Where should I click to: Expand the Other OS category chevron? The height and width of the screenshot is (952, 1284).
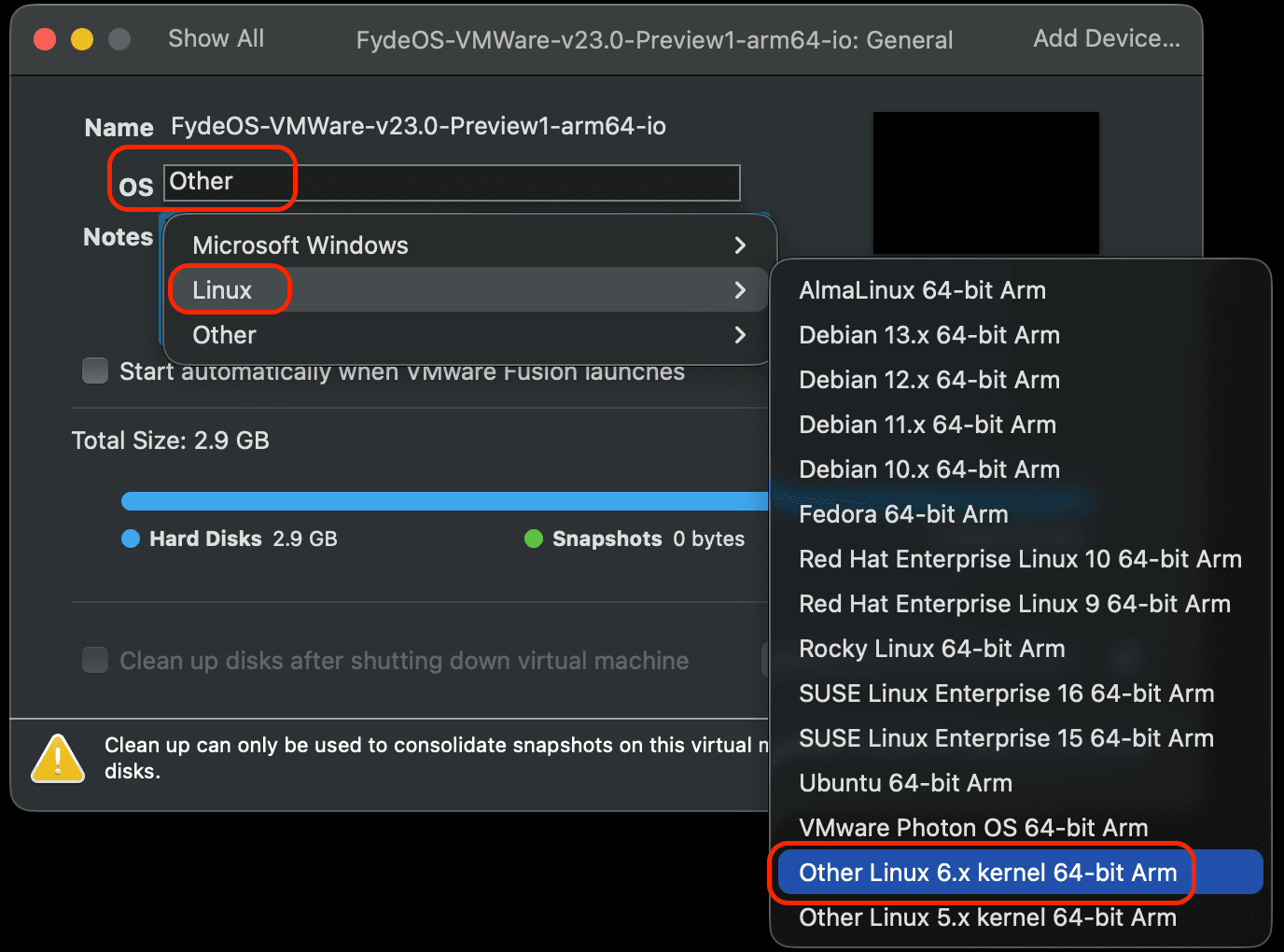740,335
